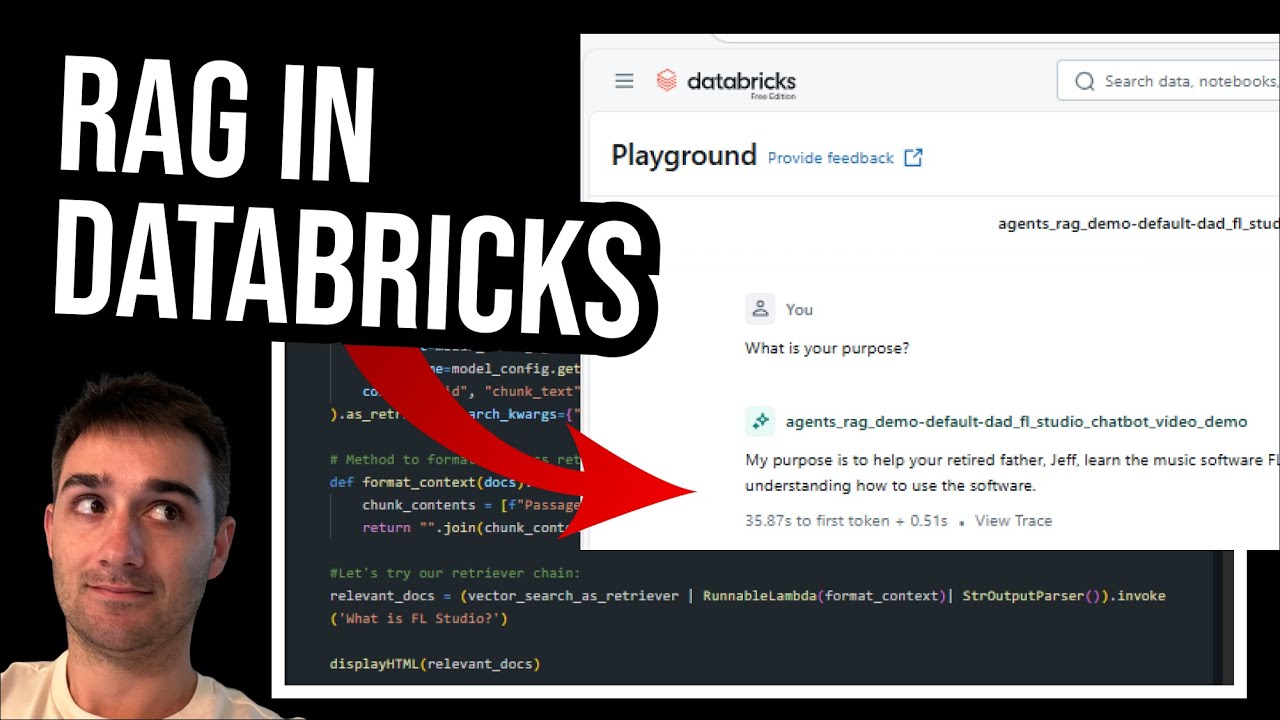Click agents_rag_demo-default-dad_fl_studio_chatbot_video_demo response header
The height and width of the screenshot is (720, 1280).
pyautogui.click(x=1016, y=421)
